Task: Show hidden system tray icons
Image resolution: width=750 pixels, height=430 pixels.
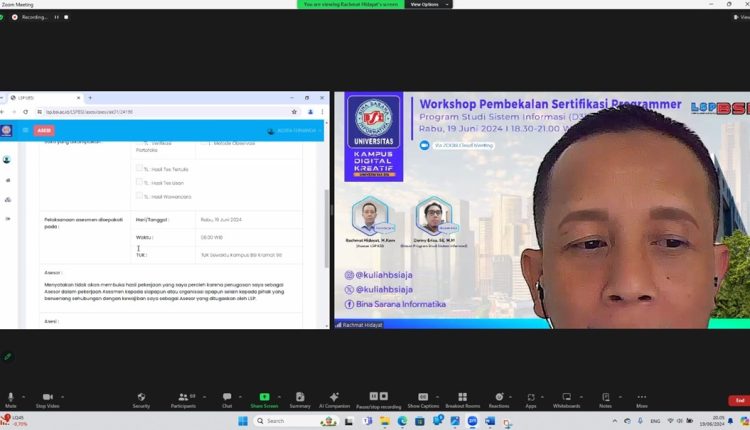Action: pyautogui.click(x=615, y=421)
